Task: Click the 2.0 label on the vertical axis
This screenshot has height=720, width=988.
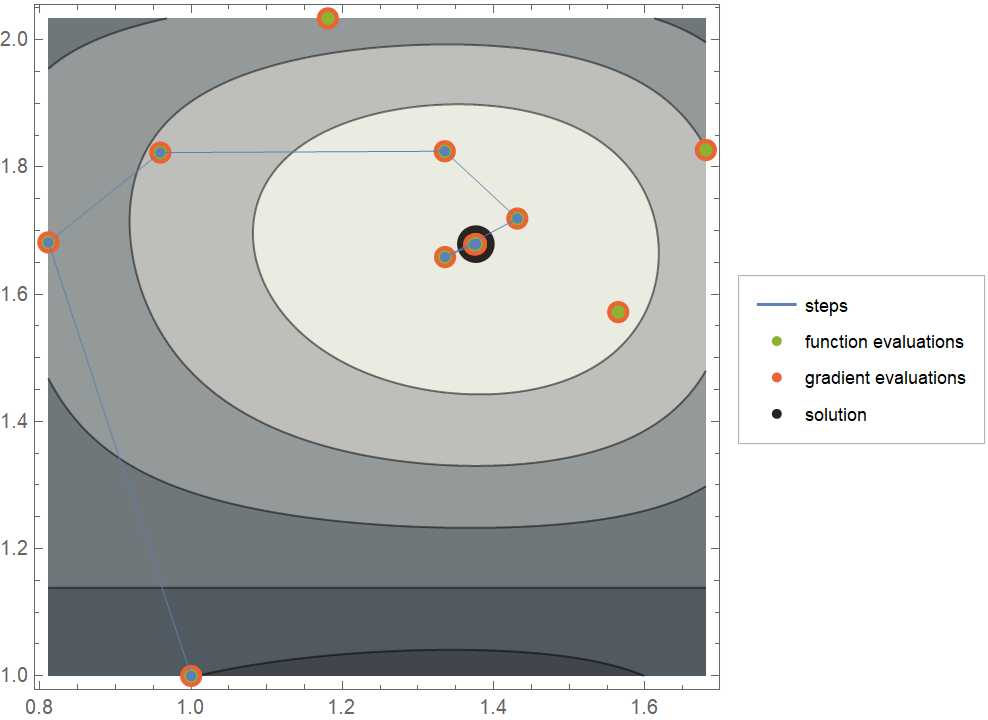Action: click(17, 39)
